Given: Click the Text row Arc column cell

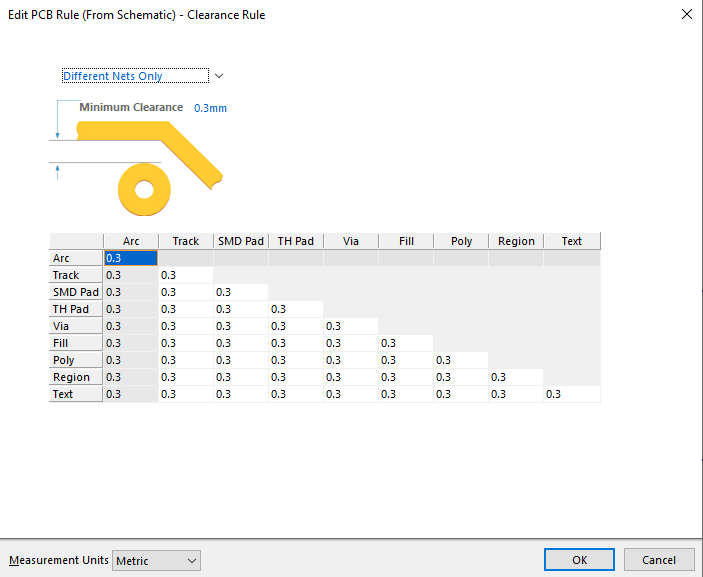Looking at the screenshot, I should pyautogui.click(x=131, y=394).
